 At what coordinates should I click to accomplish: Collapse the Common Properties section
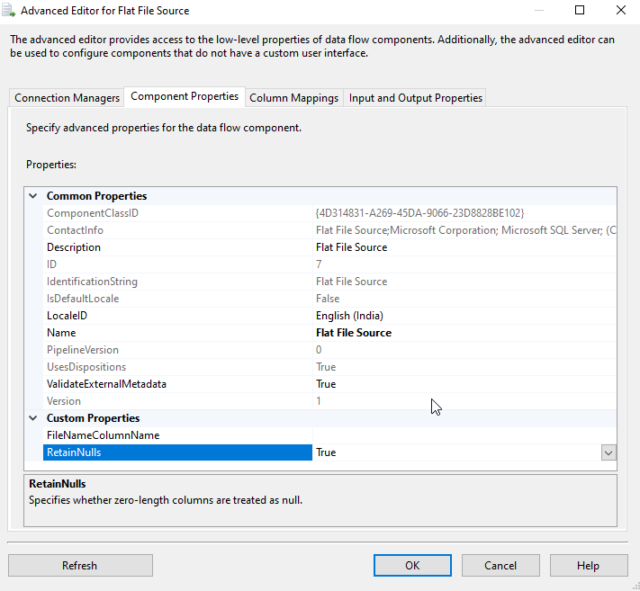pyautogui.click(x=34, y=196)
